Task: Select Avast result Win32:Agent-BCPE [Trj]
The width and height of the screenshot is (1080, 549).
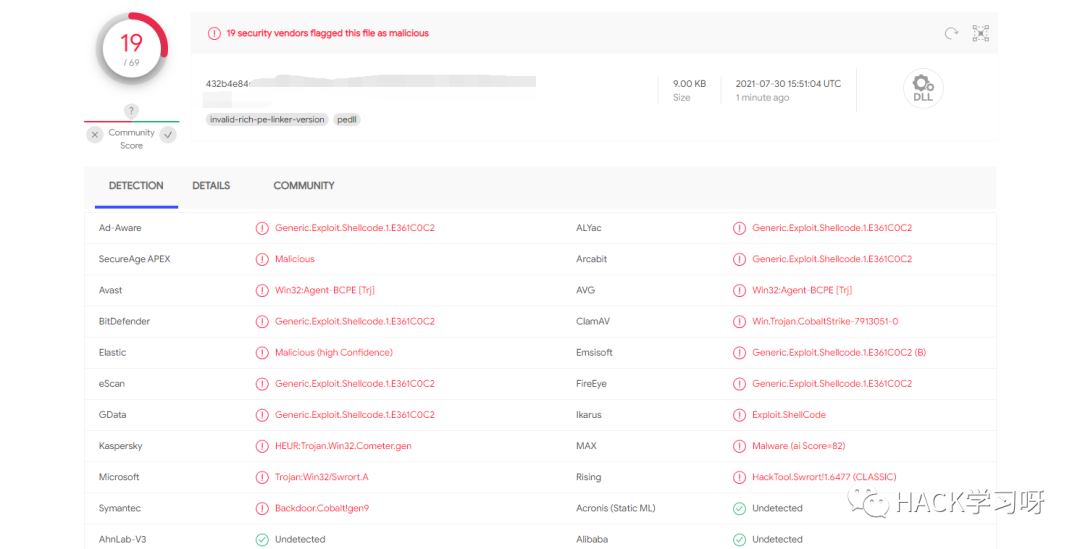Action: click(325, 290)
